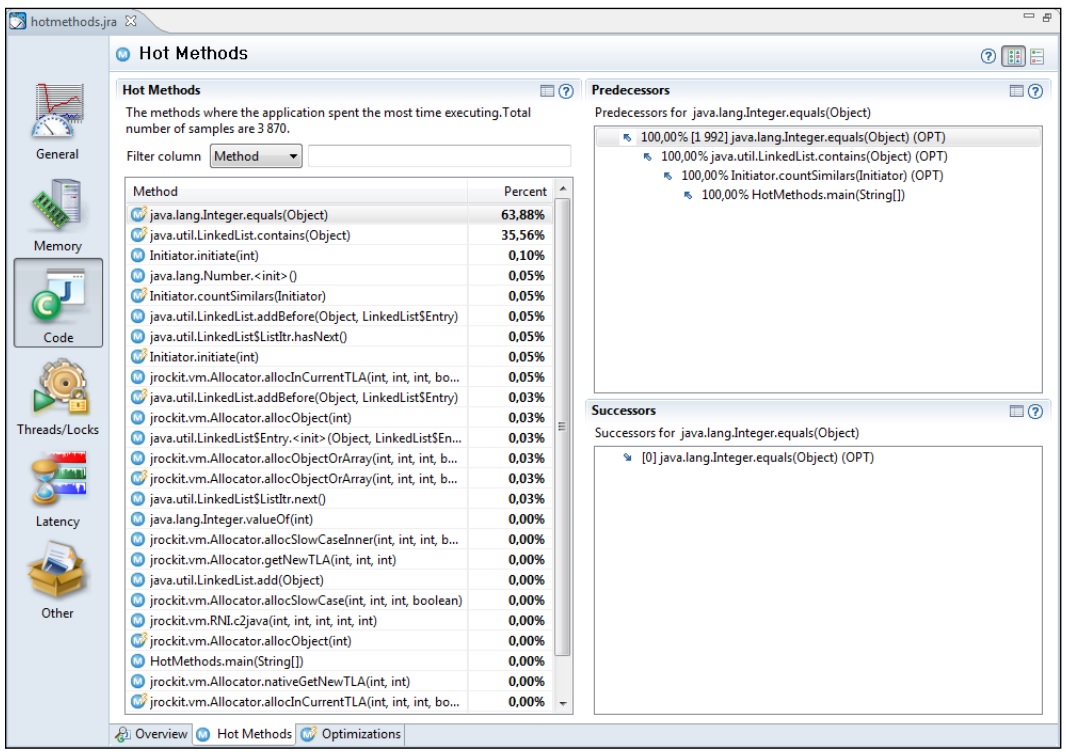Switch to the Overview tab

(x=151, y=734)
